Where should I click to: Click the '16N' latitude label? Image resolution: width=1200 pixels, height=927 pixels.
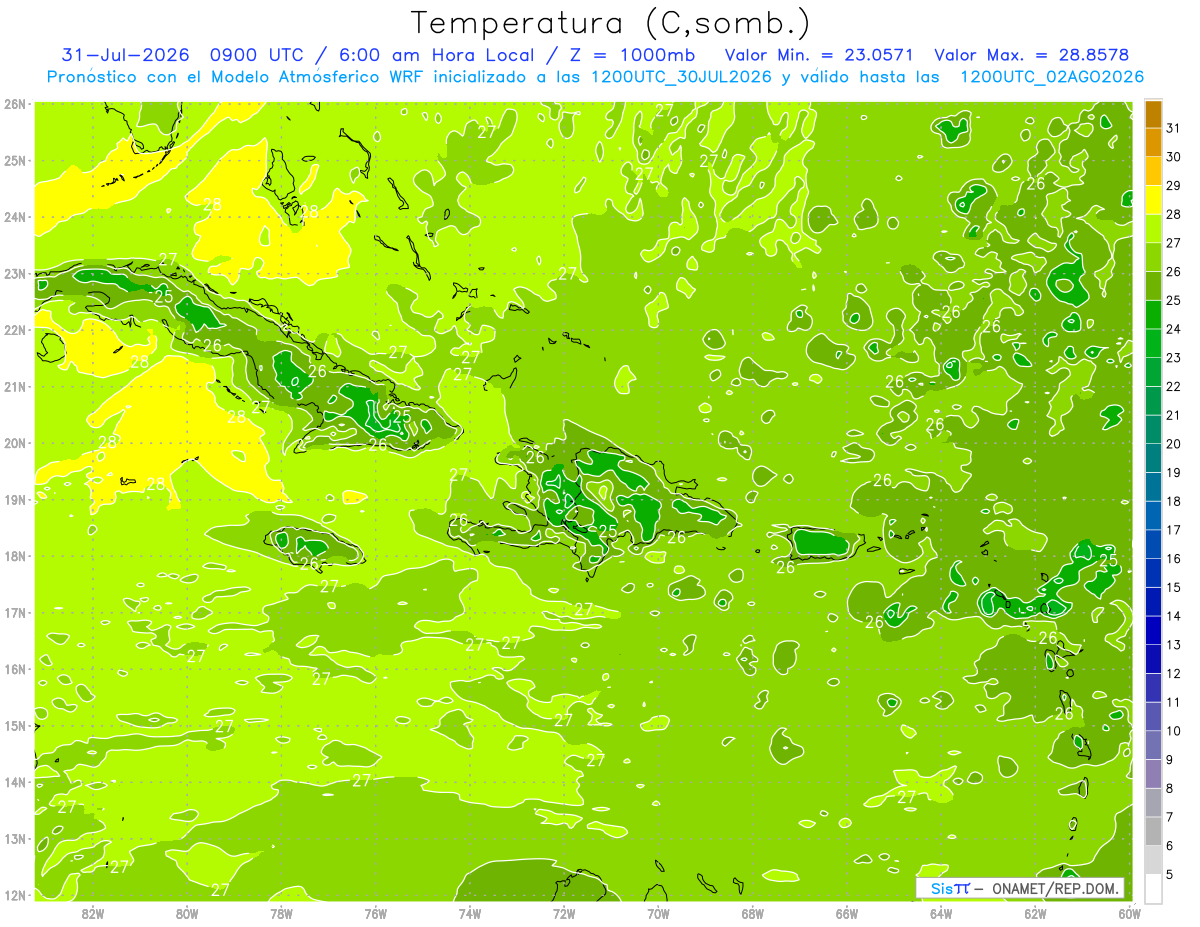click(x=15, y=669)
